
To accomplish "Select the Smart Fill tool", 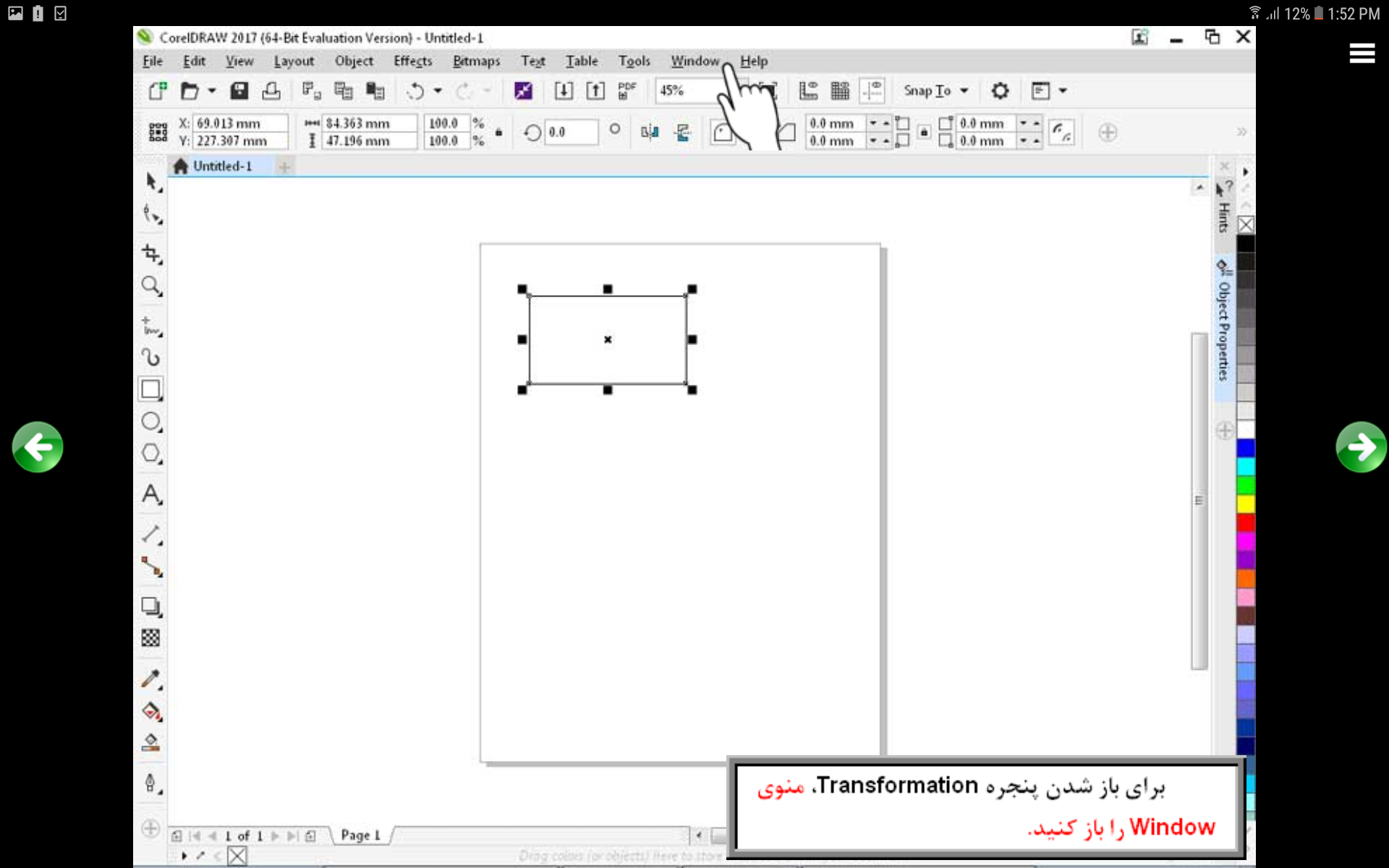I will click(x=150, y=743).
